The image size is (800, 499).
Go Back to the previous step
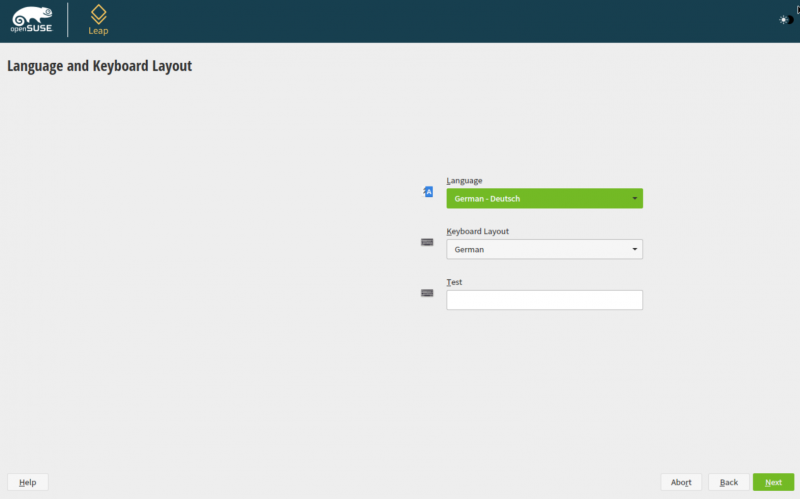(729, 482)
